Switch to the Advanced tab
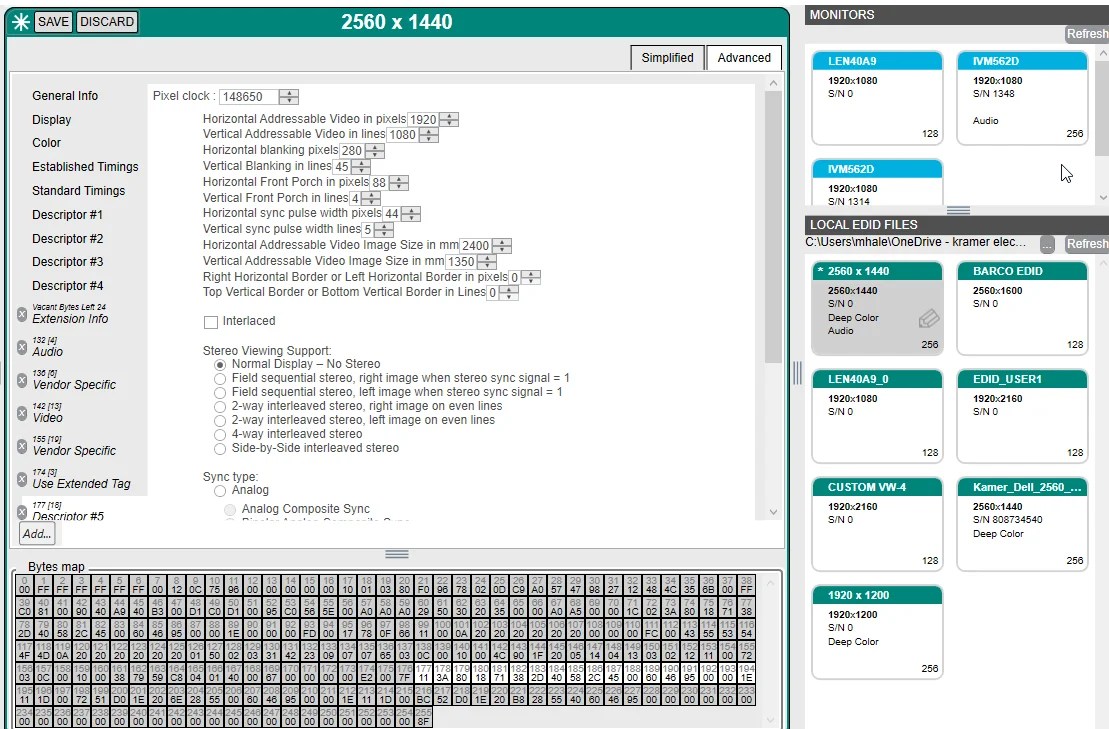This screenshot has width=1109, height=729. [x=744, y=58]
